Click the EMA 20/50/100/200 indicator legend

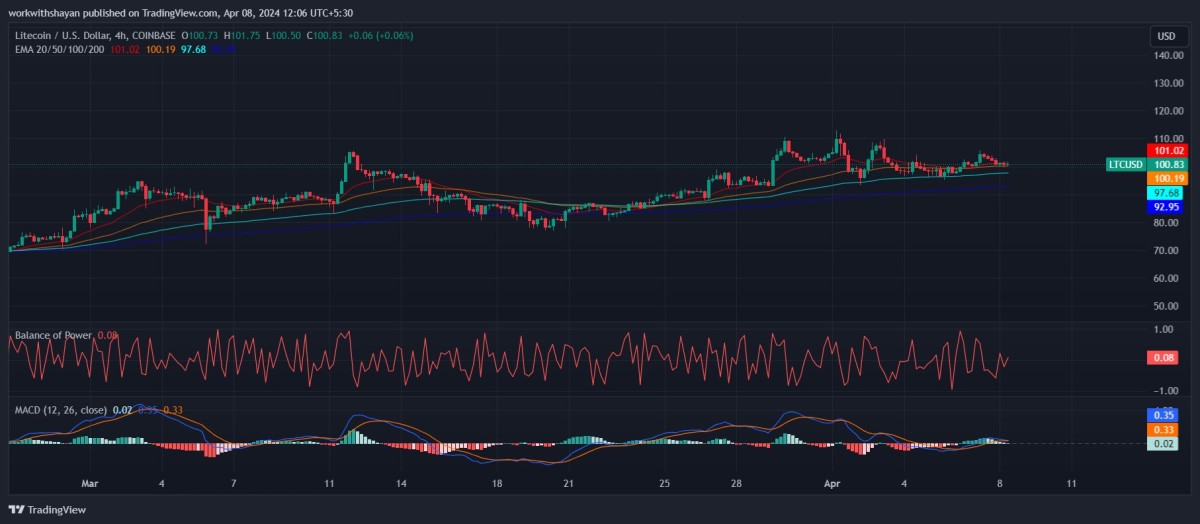[x=59, y=49]
